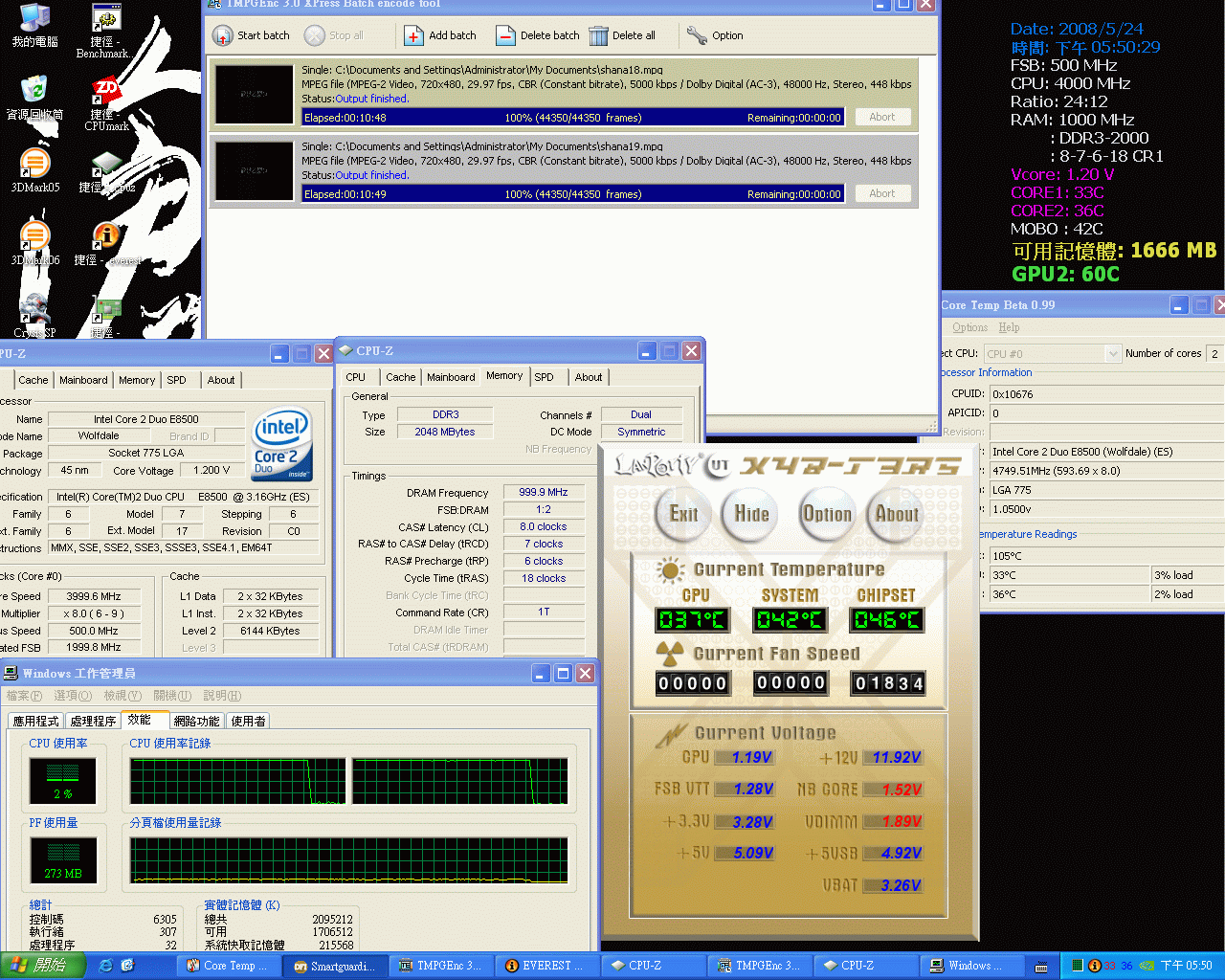The width and height of the screenshot is (1225, 980).
Task: Click Start batch in TMPGEnc toolbar
Action: tap(251, 35)
